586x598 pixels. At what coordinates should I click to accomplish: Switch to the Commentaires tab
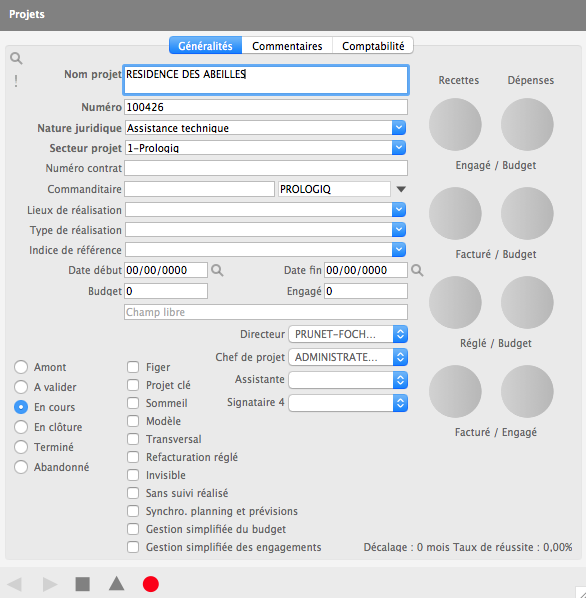(x=287, y=46)
